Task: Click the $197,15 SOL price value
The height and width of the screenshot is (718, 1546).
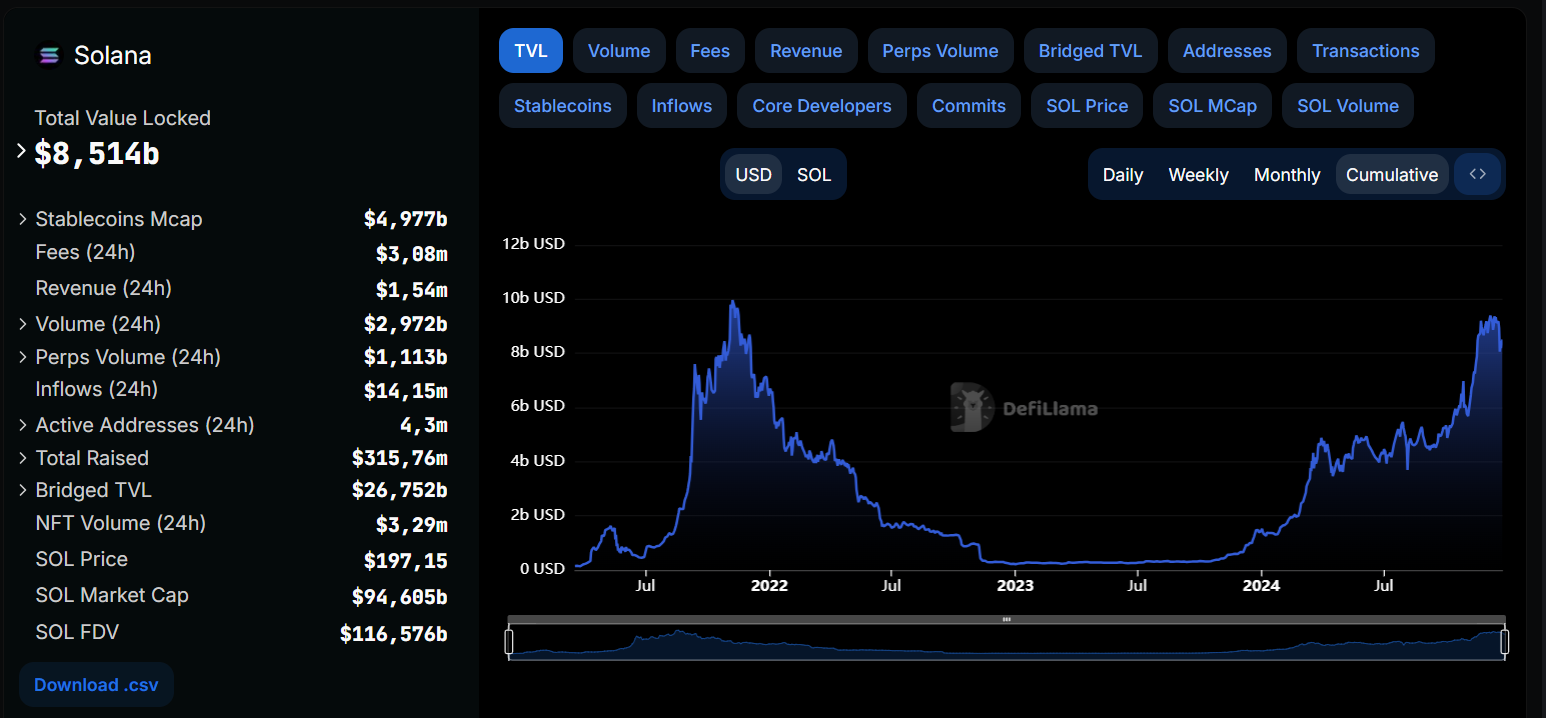Action: click(x=405, y=561)
